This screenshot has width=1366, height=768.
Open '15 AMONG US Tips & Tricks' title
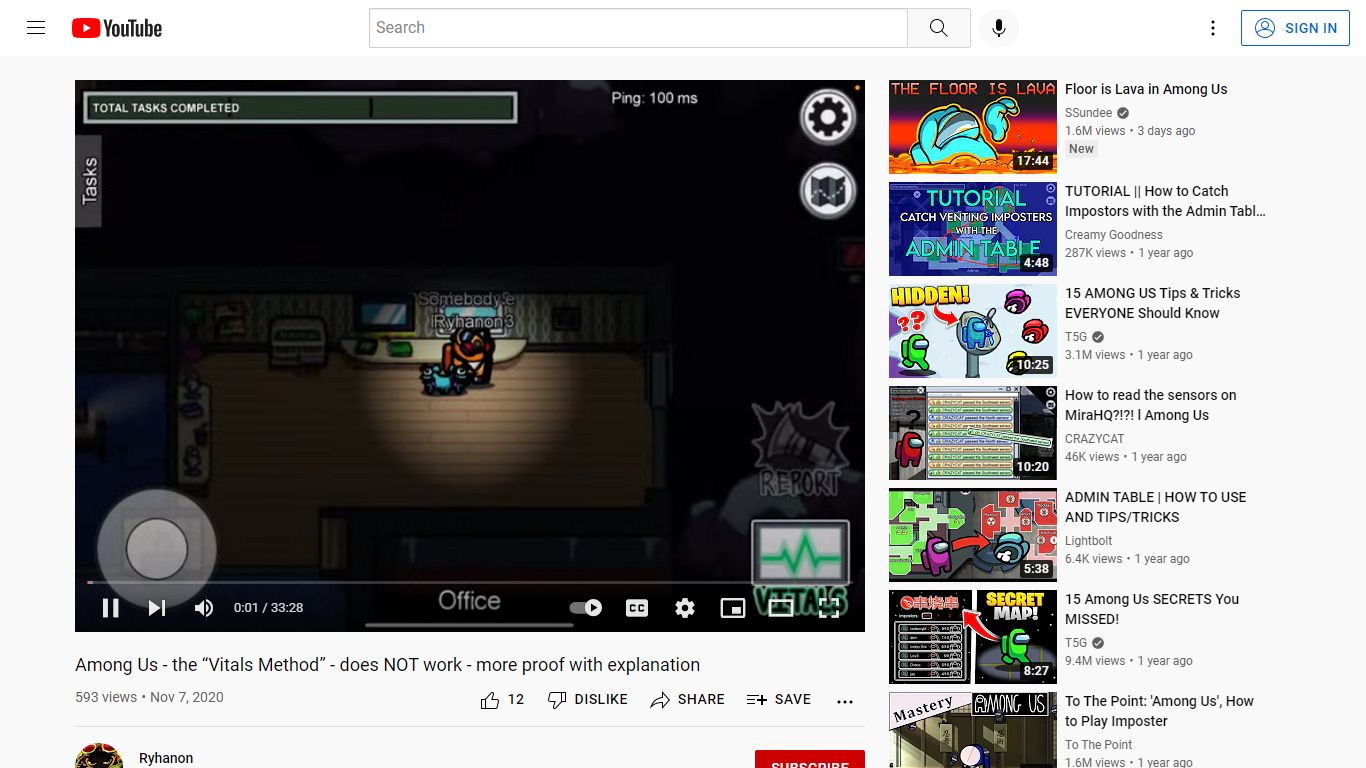point(1152,303)
